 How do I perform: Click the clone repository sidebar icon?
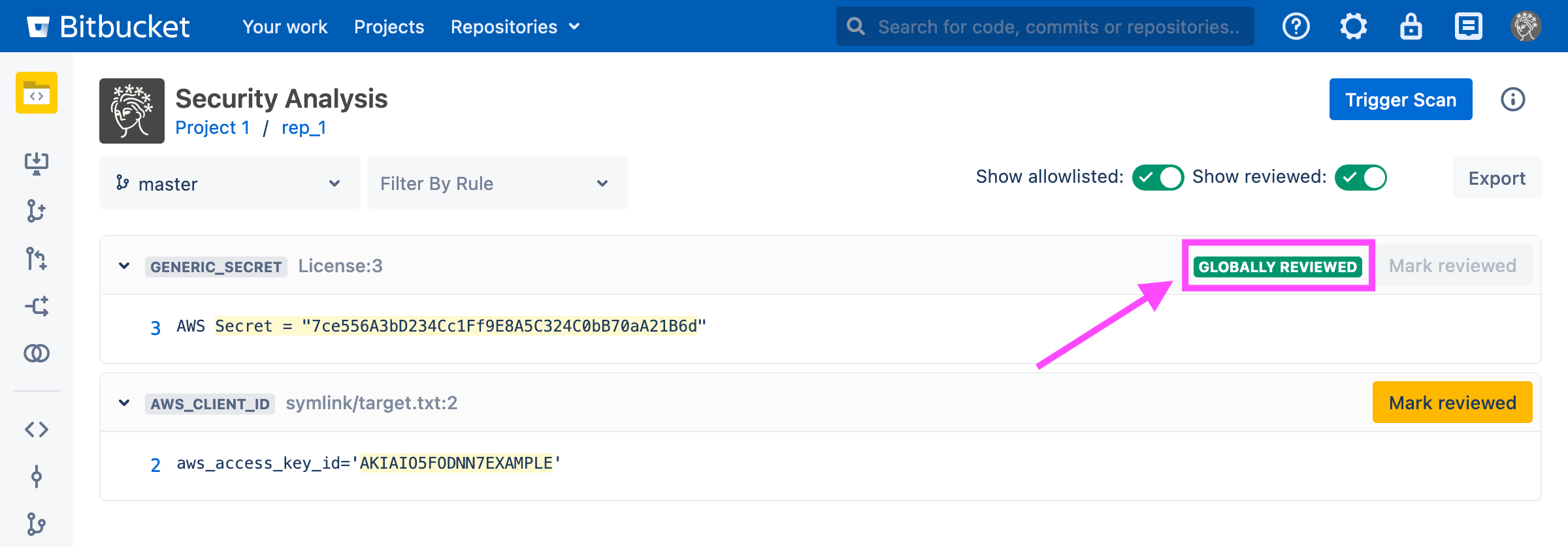click(37, 163)
